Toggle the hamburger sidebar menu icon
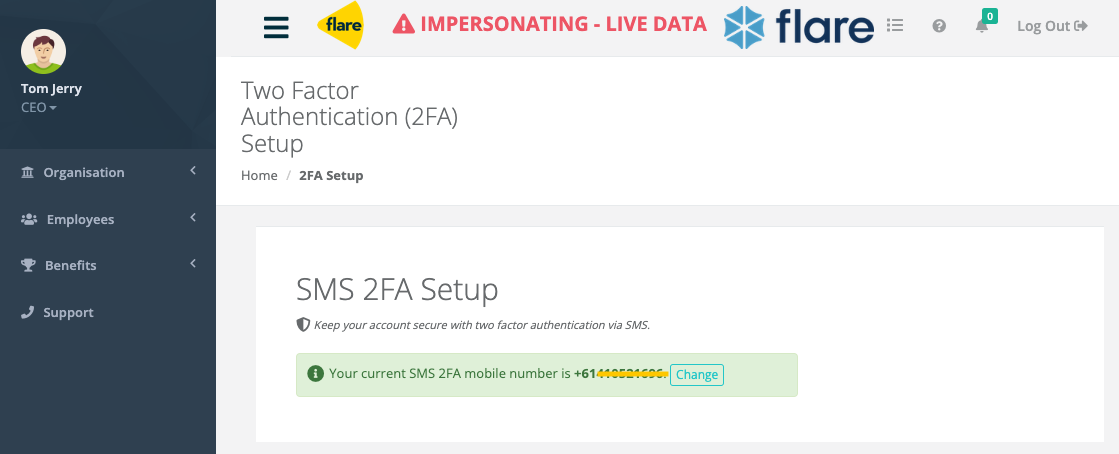 pyautogui.click(x=276, y=26)
